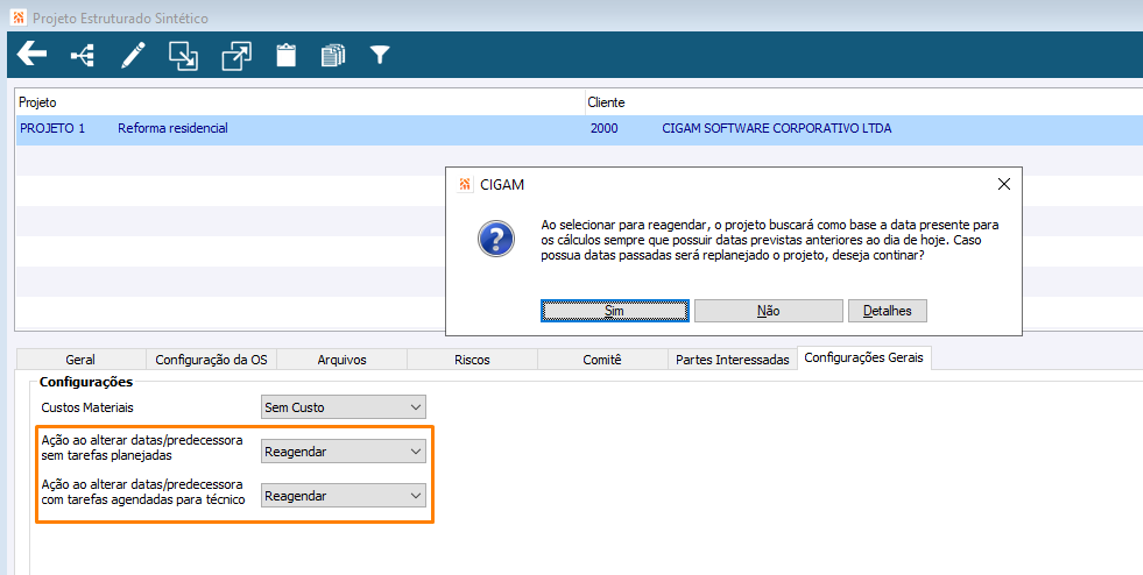Click the client code 2000
Image resolution: width=1143 pixels, height=575 pixels.
604,128
